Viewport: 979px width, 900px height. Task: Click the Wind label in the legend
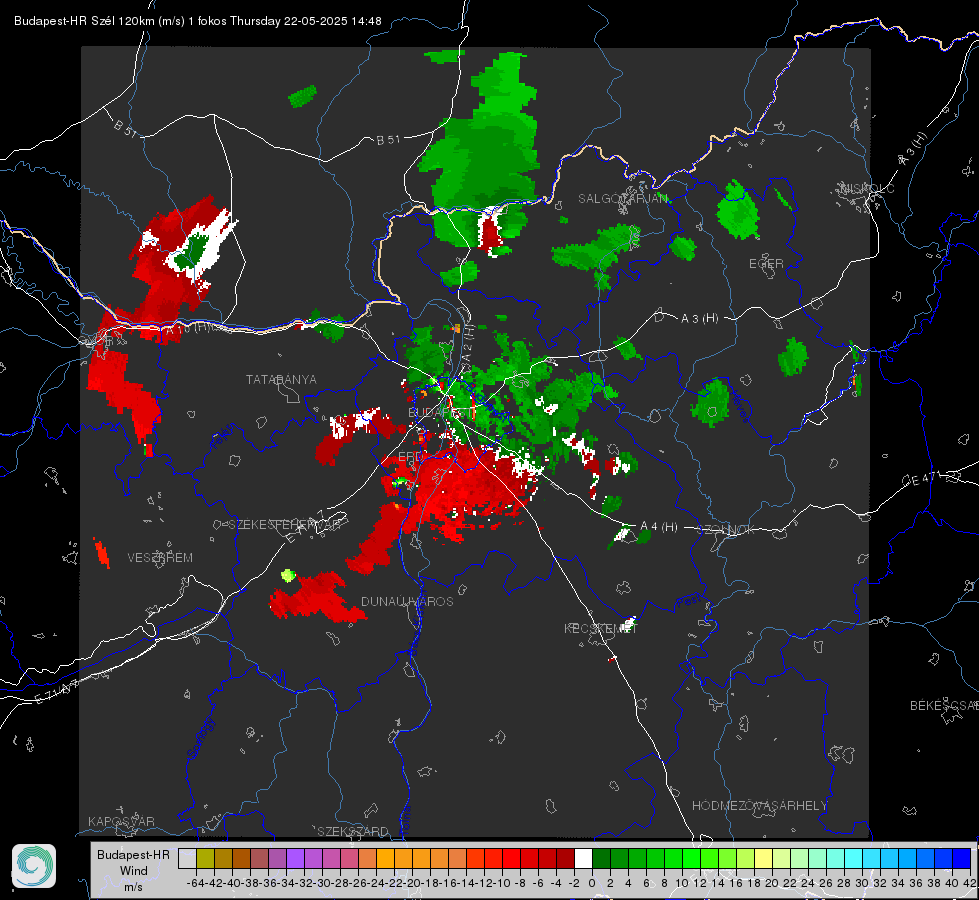[134, 871]
